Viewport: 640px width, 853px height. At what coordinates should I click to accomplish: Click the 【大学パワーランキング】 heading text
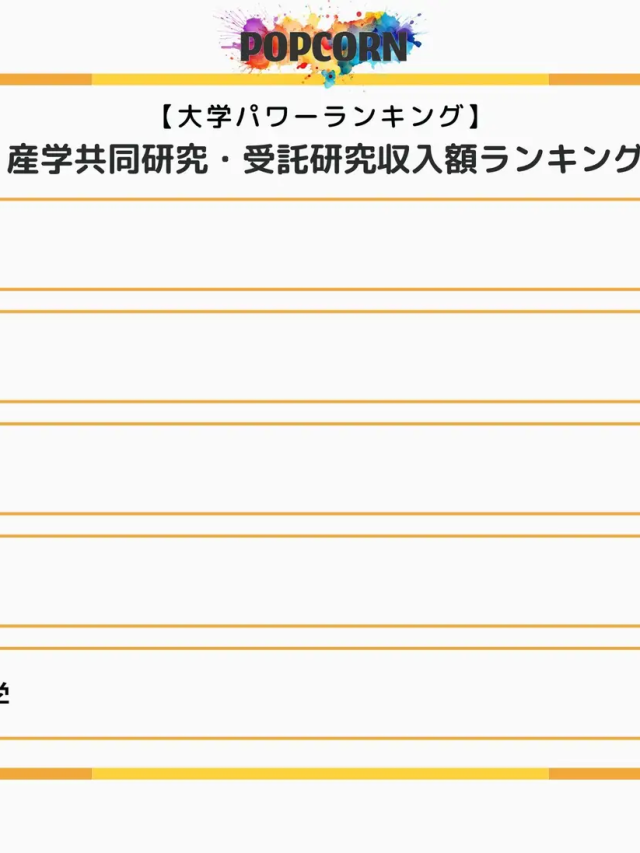point(320,118)
